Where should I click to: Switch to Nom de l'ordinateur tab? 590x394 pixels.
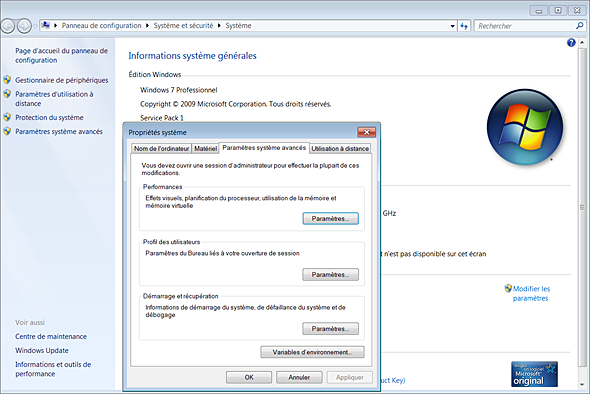point(161,149)
